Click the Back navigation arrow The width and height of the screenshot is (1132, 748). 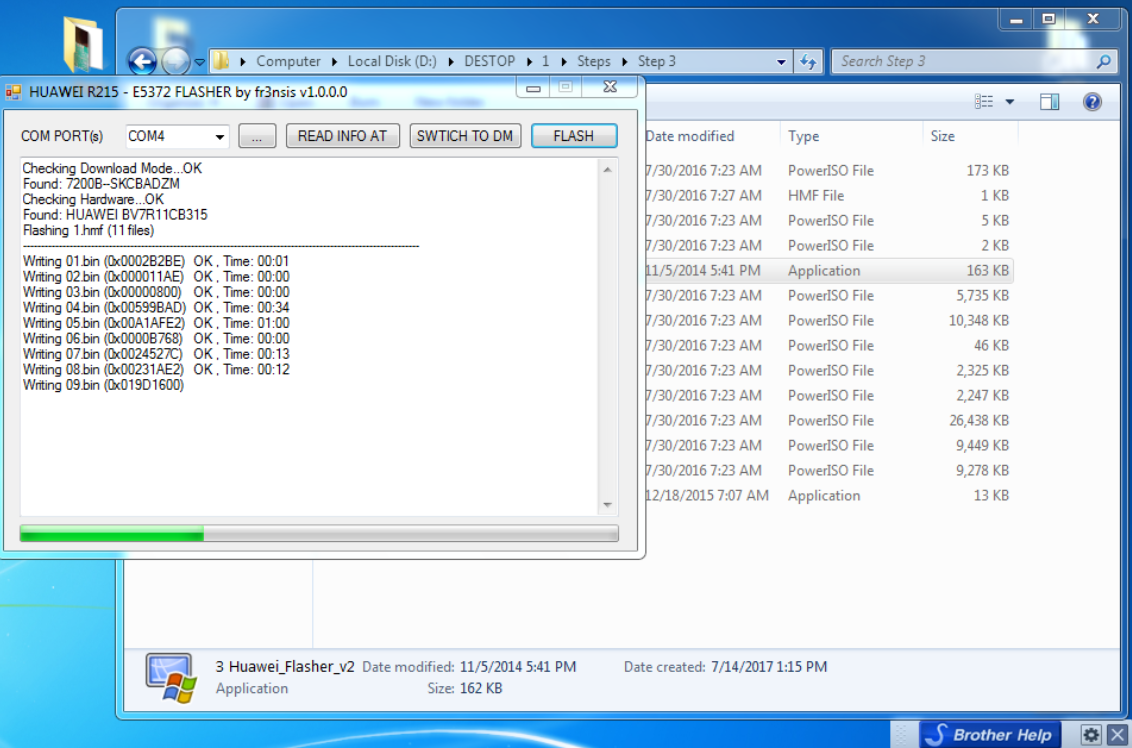coord(140,61)
